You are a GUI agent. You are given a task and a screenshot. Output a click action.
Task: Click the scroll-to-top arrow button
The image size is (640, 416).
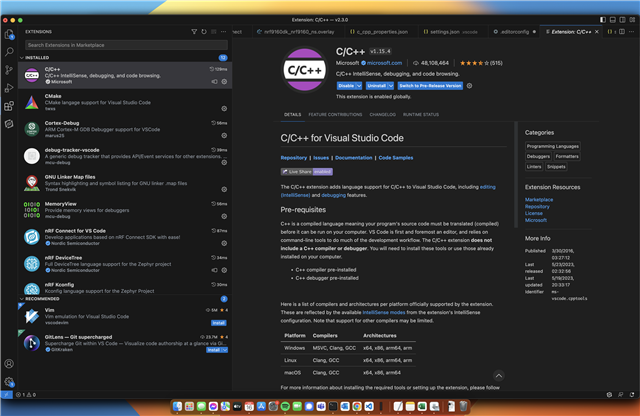[x=499, y=376]
